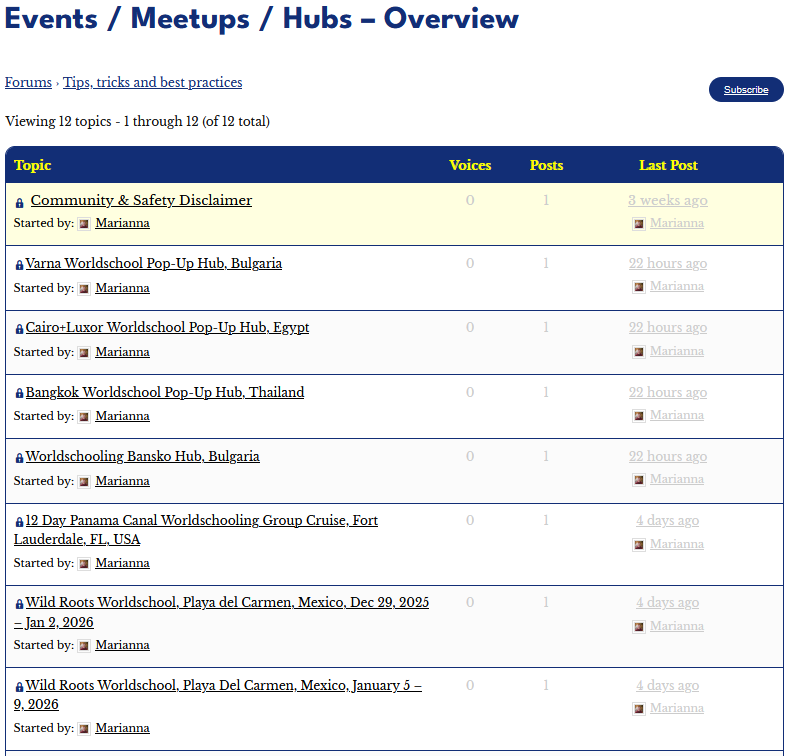Click Marianna starter avatar in Community & Safety row
Screen dimensions: 791x756
point(84,223)
